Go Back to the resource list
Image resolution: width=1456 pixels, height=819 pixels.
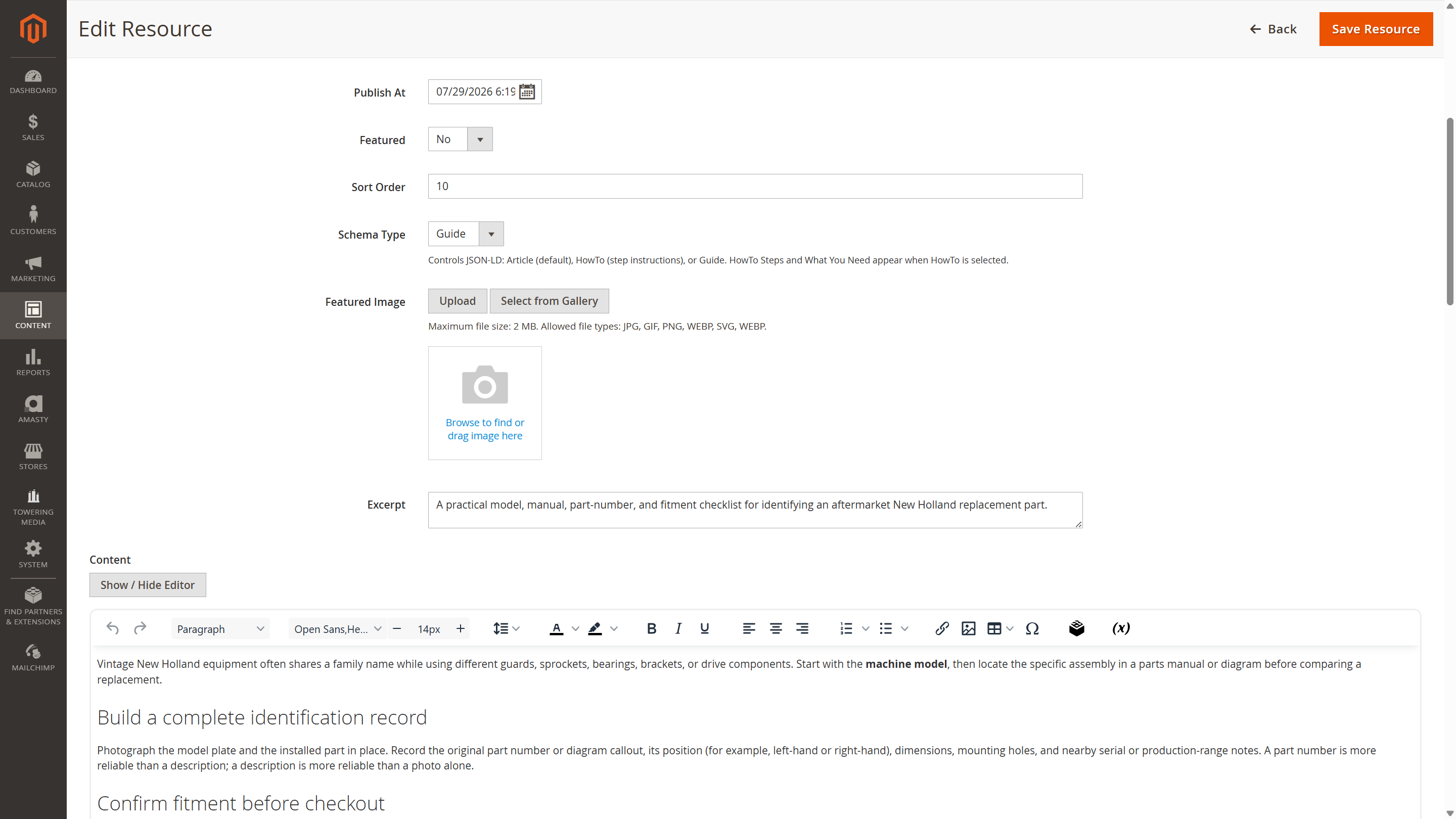[x=1273, y=29]
